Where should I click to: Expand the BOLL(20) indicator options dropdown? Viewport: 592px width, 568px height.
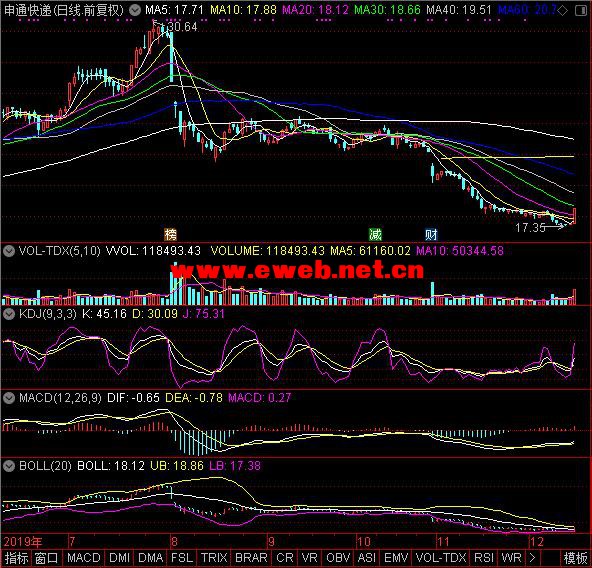9,466
